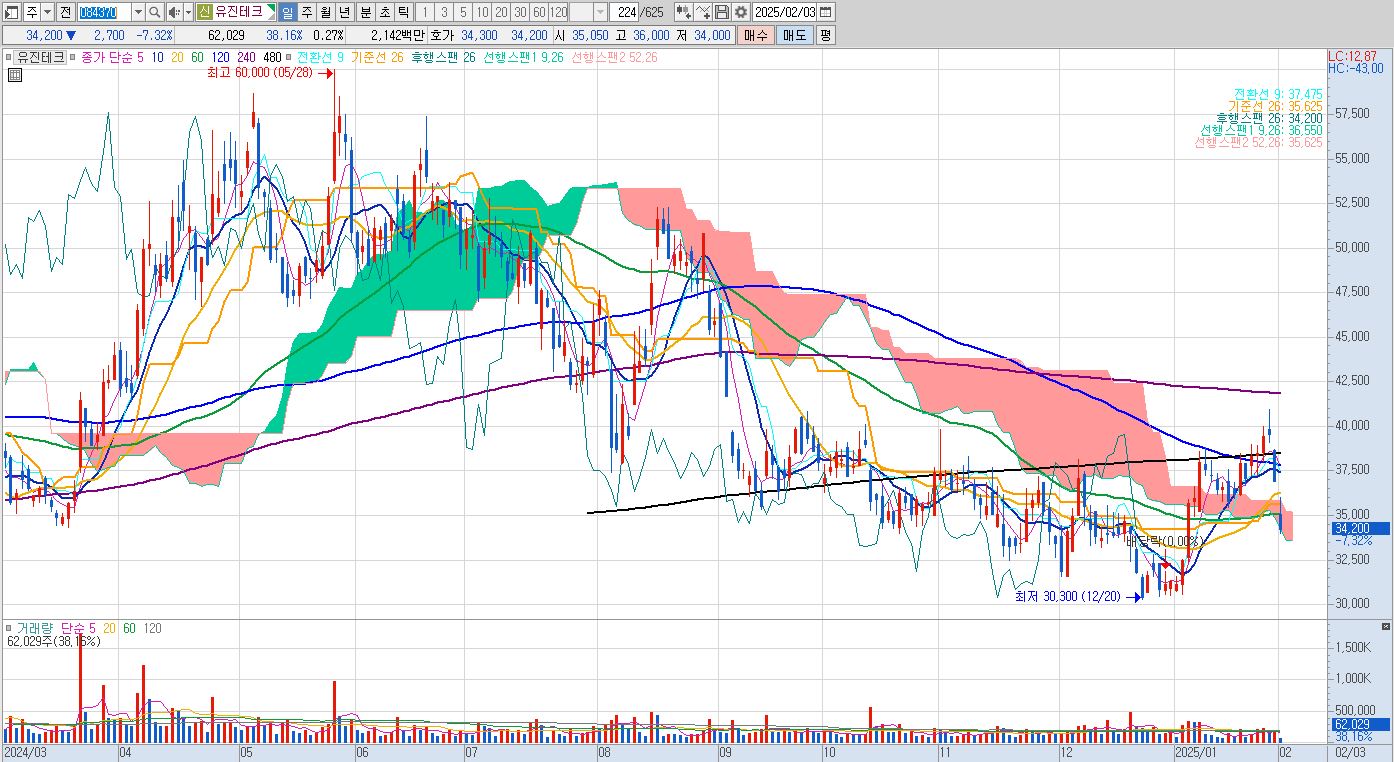Viewport: 1394px width, 762px height.
Task: Open the interval combo box after 120
Action: pos(588,12)
